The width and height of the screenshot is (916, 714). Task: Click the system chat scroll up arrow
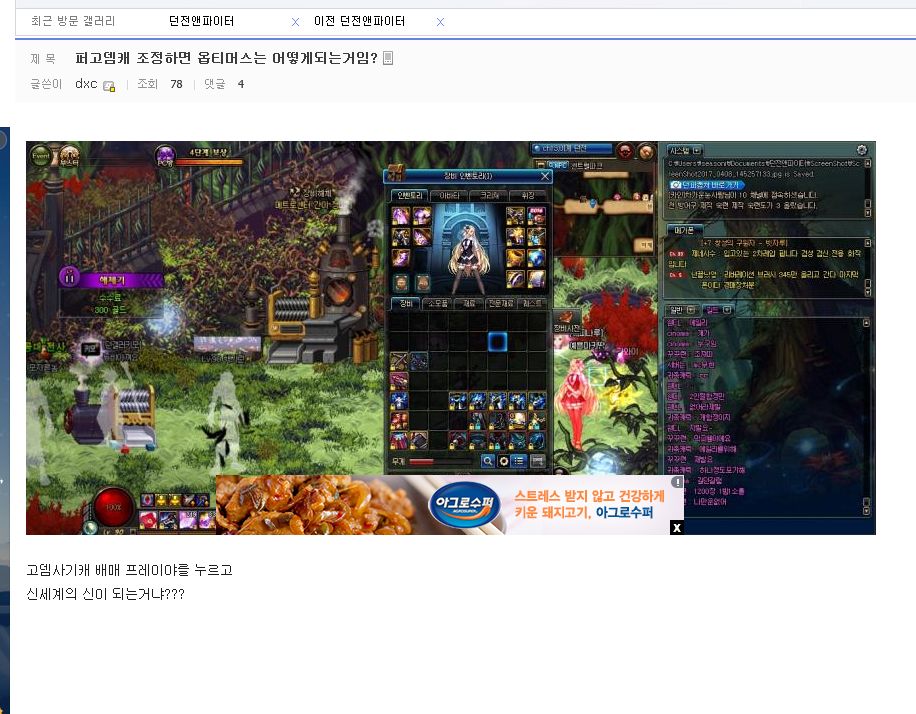(x=868, y=163)
